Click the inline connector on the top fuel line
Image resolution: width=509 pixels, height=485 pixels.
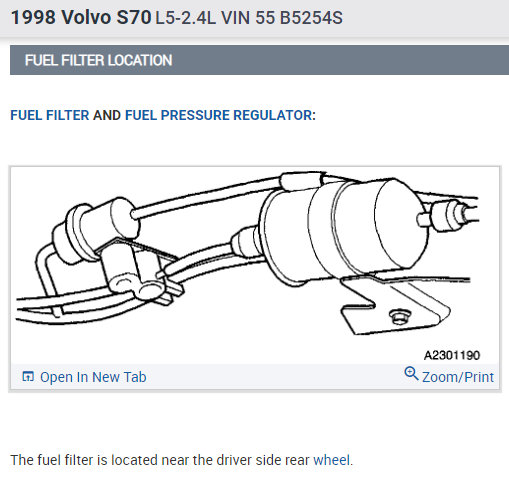302,181
